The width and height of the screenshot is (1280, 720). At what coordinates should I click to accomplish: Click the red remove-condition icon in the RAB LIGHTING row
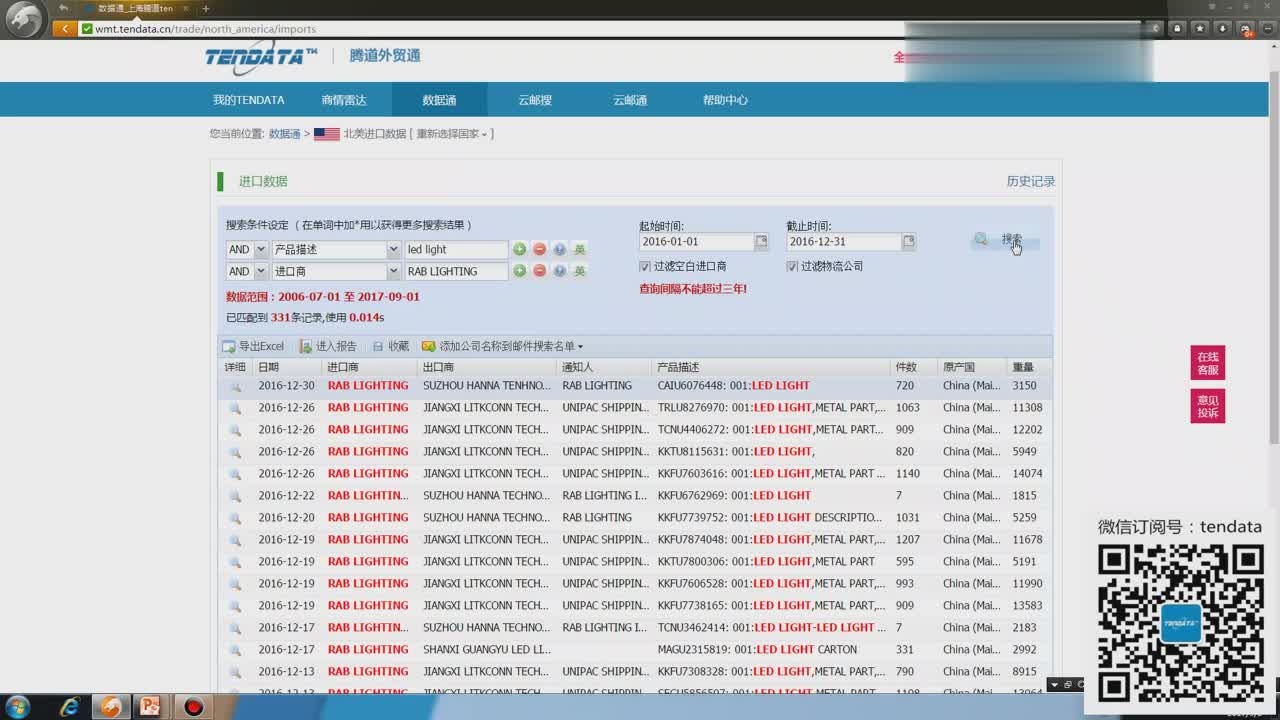pos(539,271)
